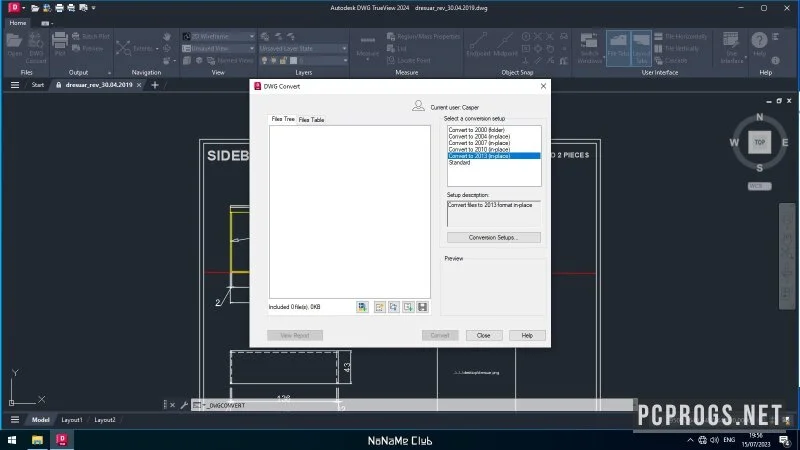Screen dimensions: 800x450
Task: Toggle Layout Tabs display in ribbon
Action: click(x=641, y=48)
